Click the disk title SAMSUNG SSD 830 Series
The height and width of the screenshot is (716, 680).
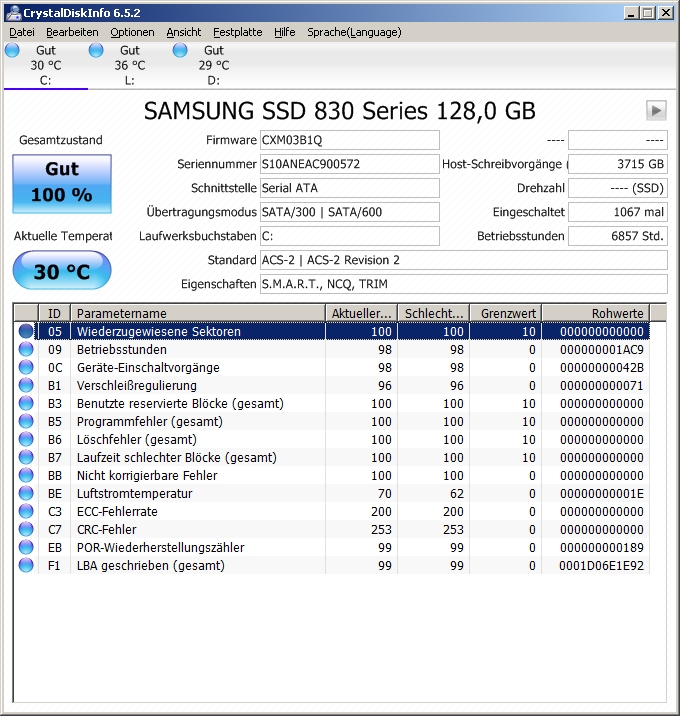click(x=339, y=111)
